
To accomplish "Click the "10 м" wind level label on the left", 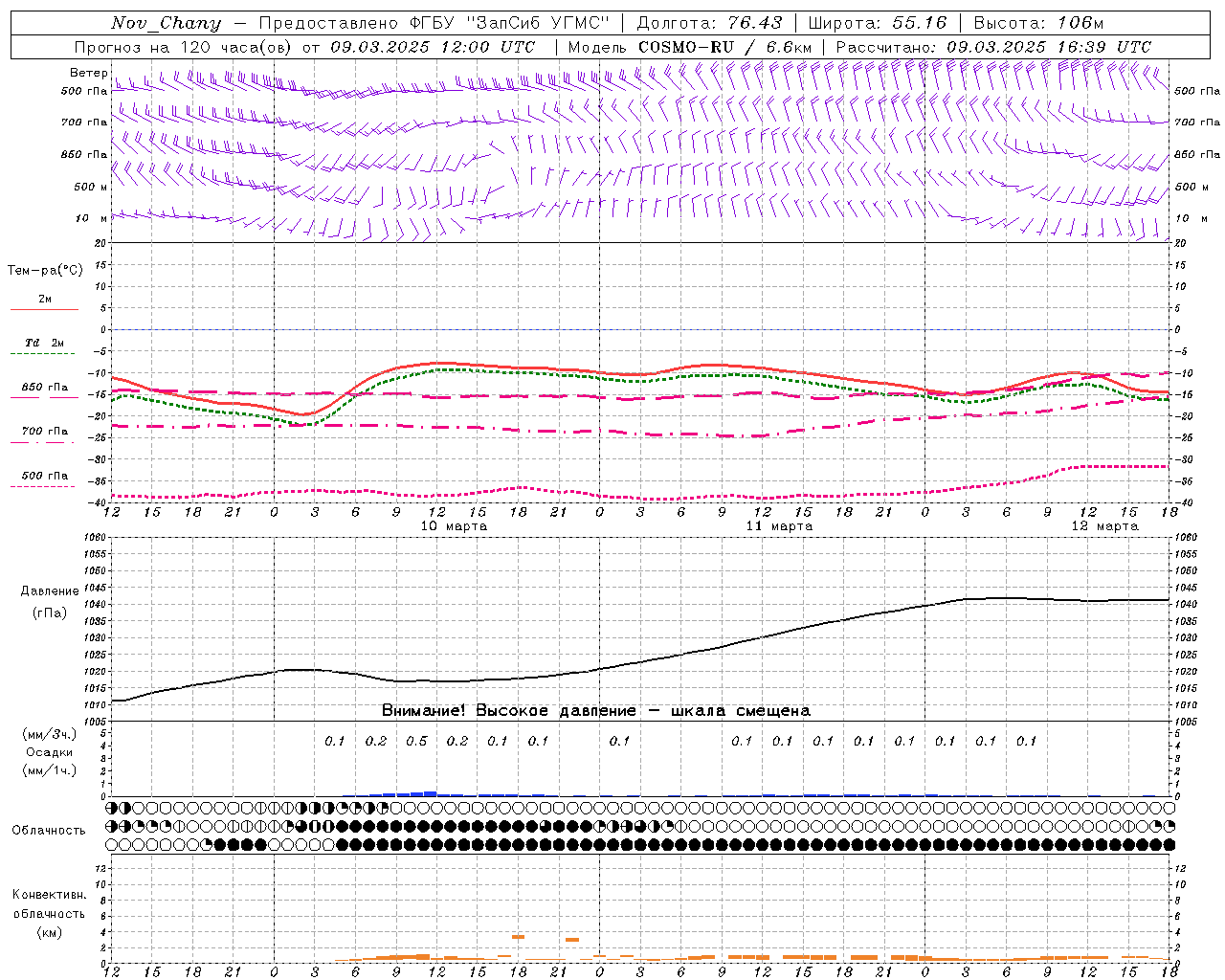I will coord(92,218).
